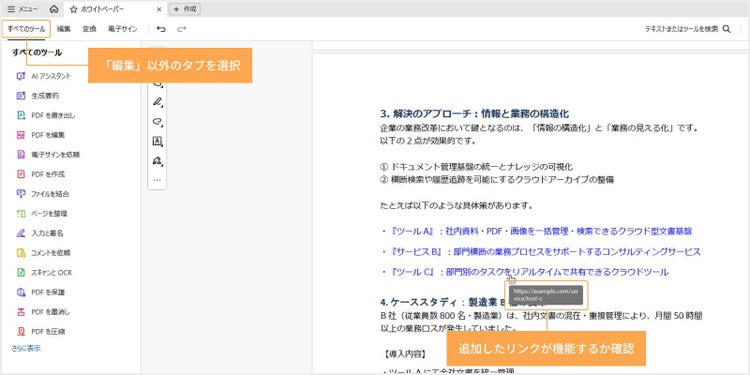Click the Undo arrow icon
The width and height of the screenshot is (750, 375).
click(161, 29)
